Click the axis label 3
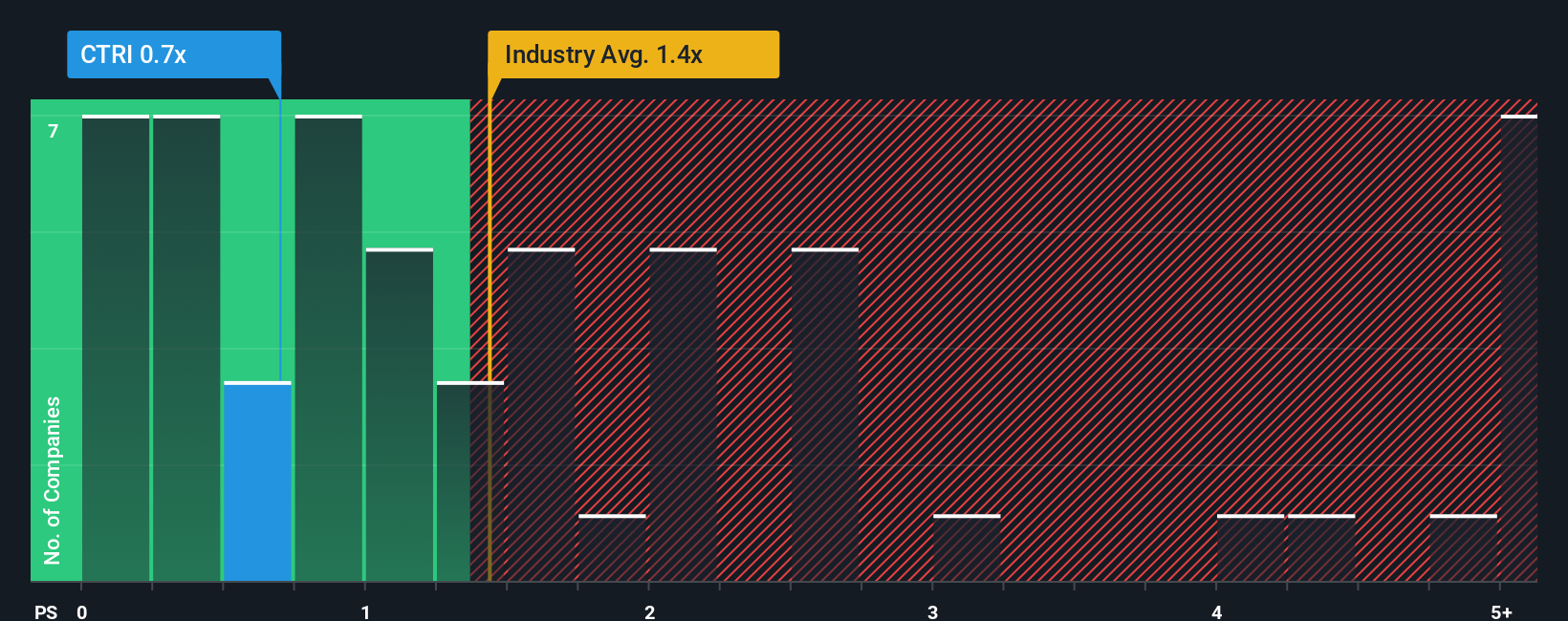 coord(933,612)
